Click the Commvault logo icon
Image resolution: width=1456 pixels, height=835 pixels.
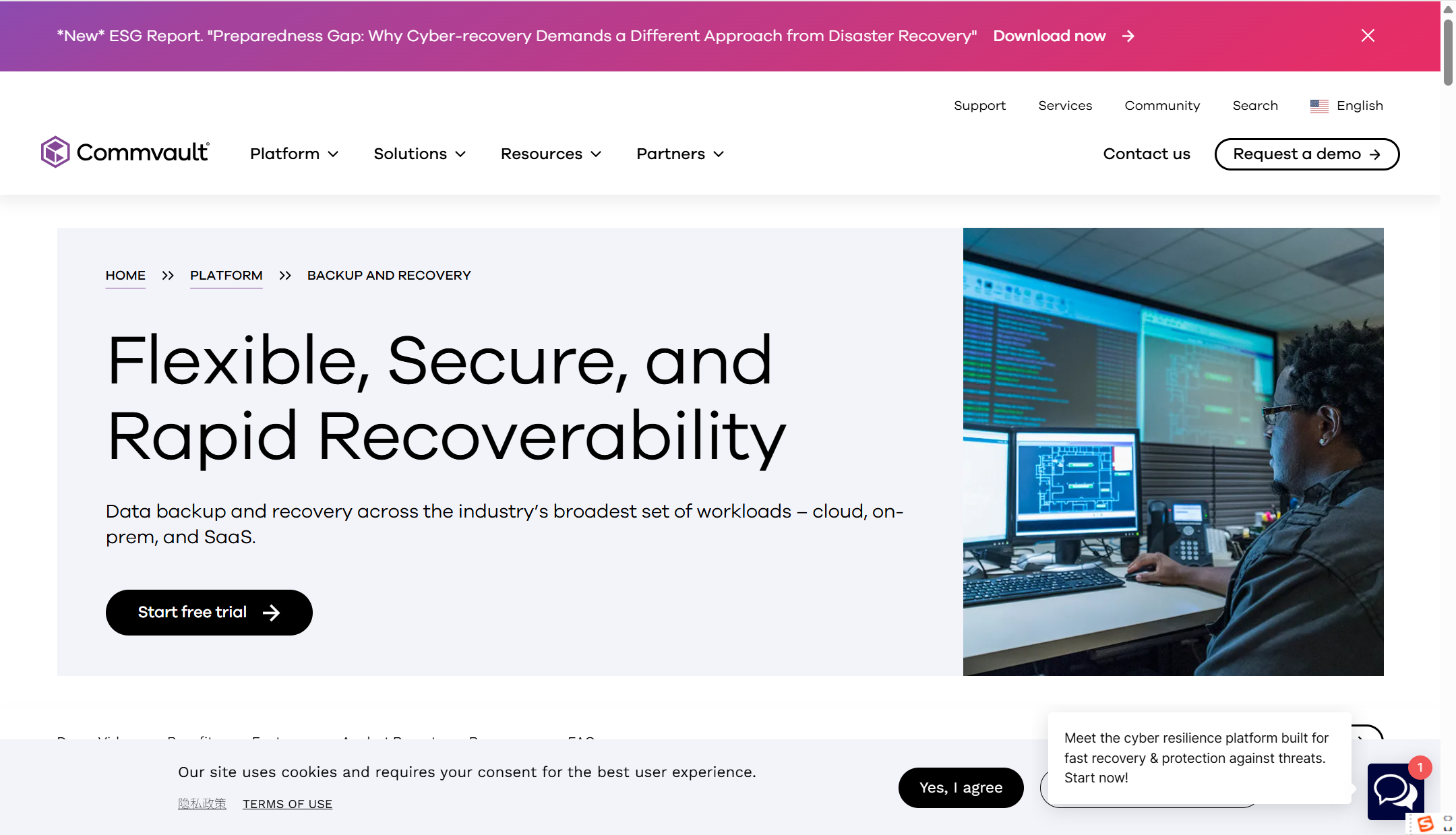pyautogui.click(x=55, y=152)
